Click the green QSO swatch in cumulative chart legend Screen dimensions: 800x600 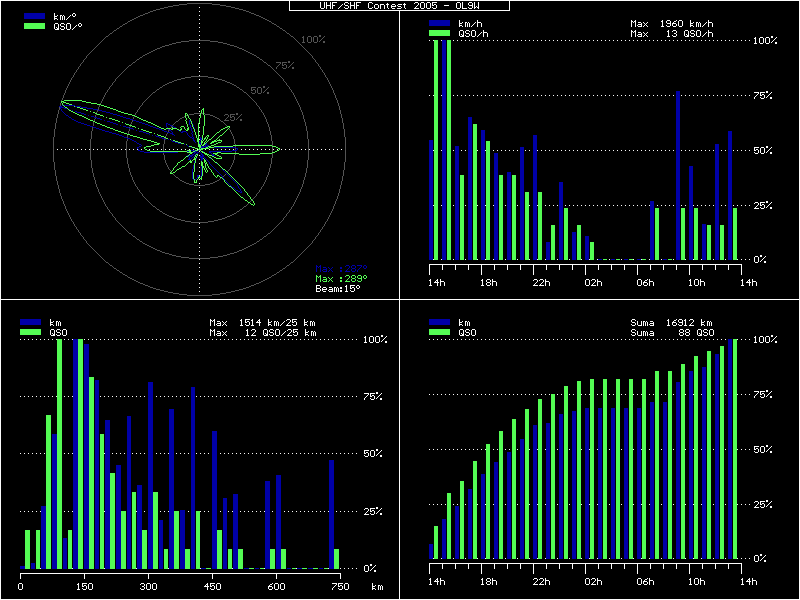[439, 332]
